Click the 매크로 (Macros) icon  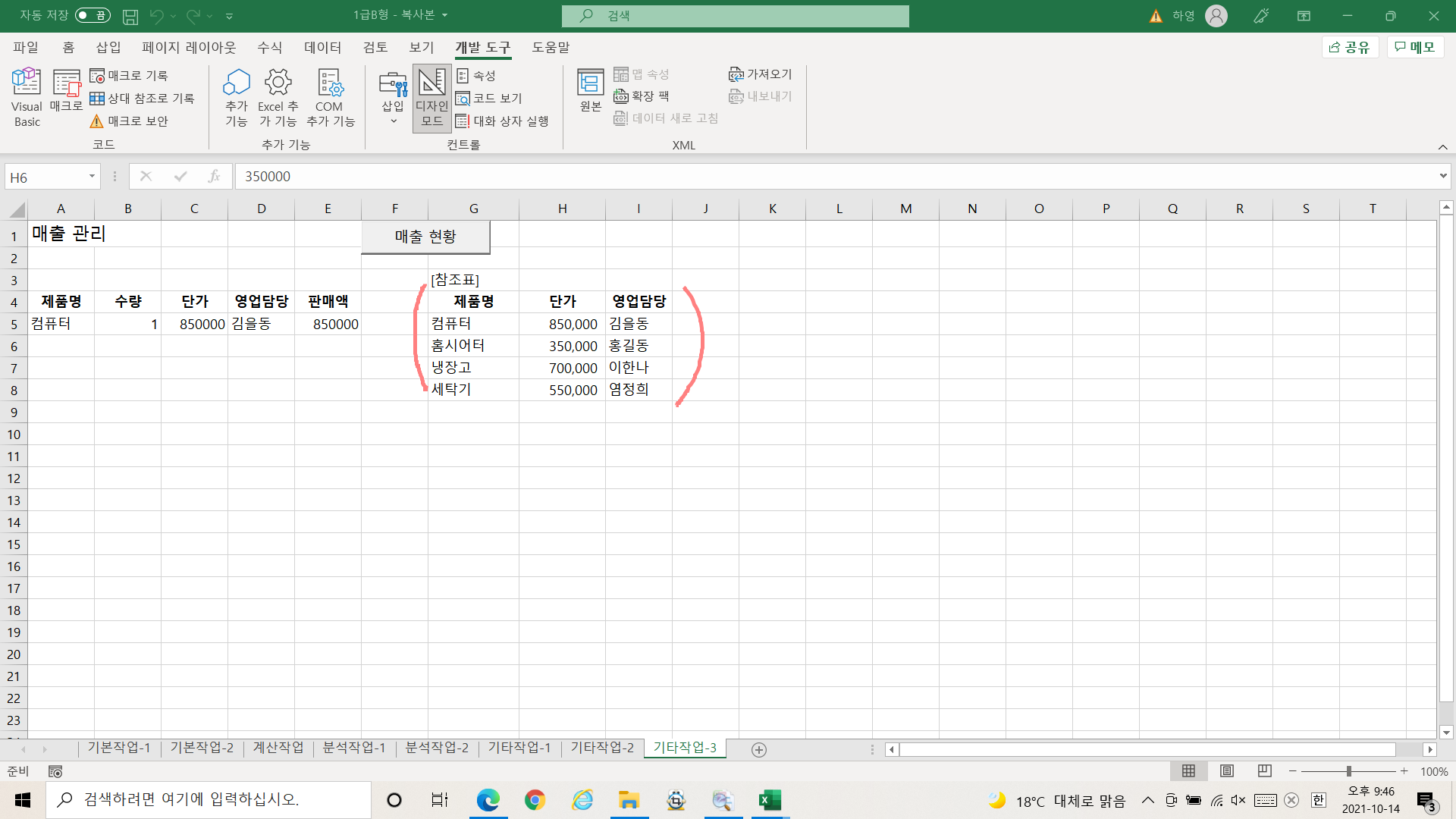66,91
